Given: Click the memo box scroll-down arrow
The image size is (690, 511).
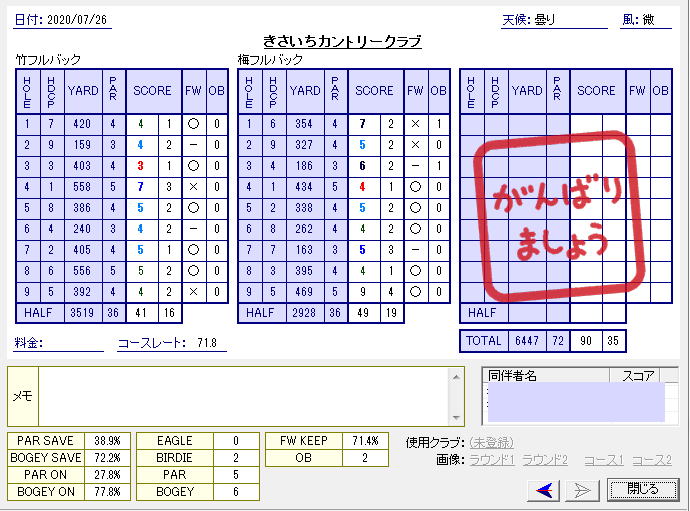Looking at the screenshot, I should pos(456,417).
